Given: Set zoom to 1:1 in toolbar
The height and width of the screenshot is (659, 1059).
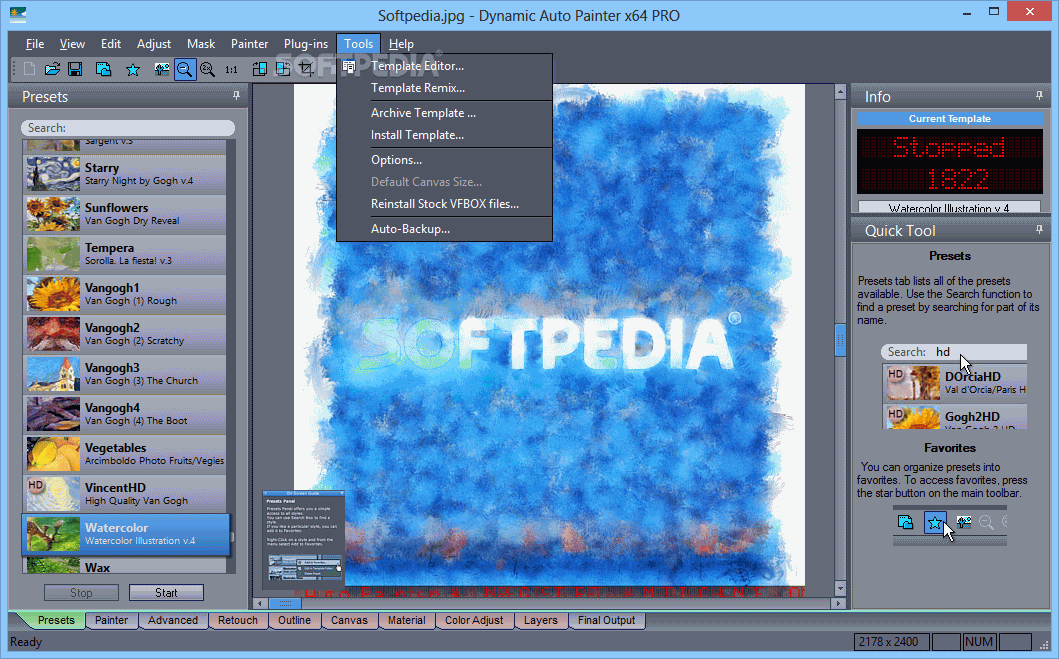Looking at the screenshot, I should (x=232, y=69).
